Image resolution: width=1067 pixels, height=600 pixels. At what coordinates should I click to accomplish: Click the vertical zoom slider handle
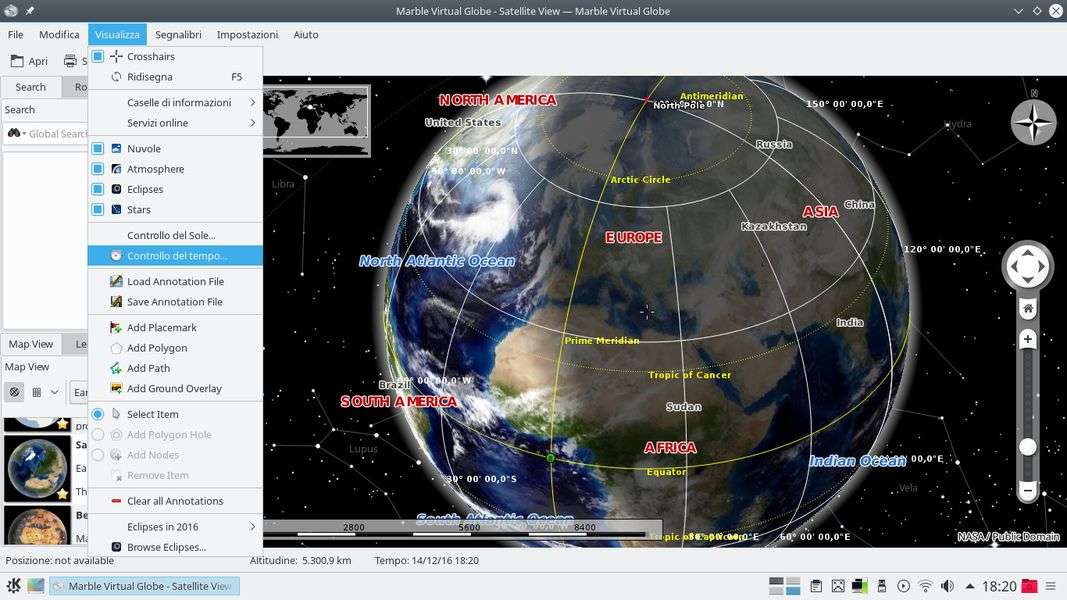pyautogui.click(x=1027, y=447)
